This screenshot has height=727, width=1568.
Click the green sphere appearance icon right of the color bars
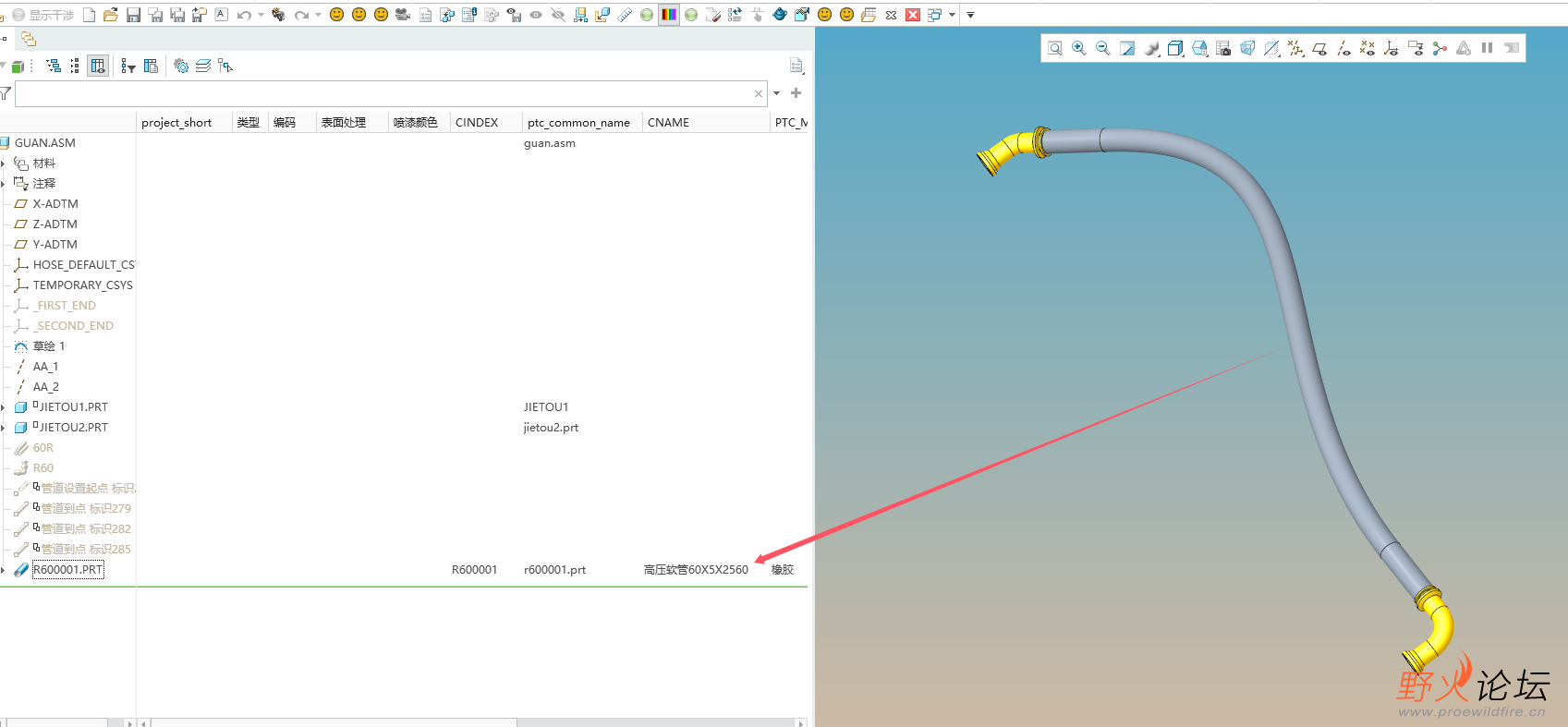click(x=691, y=15)
